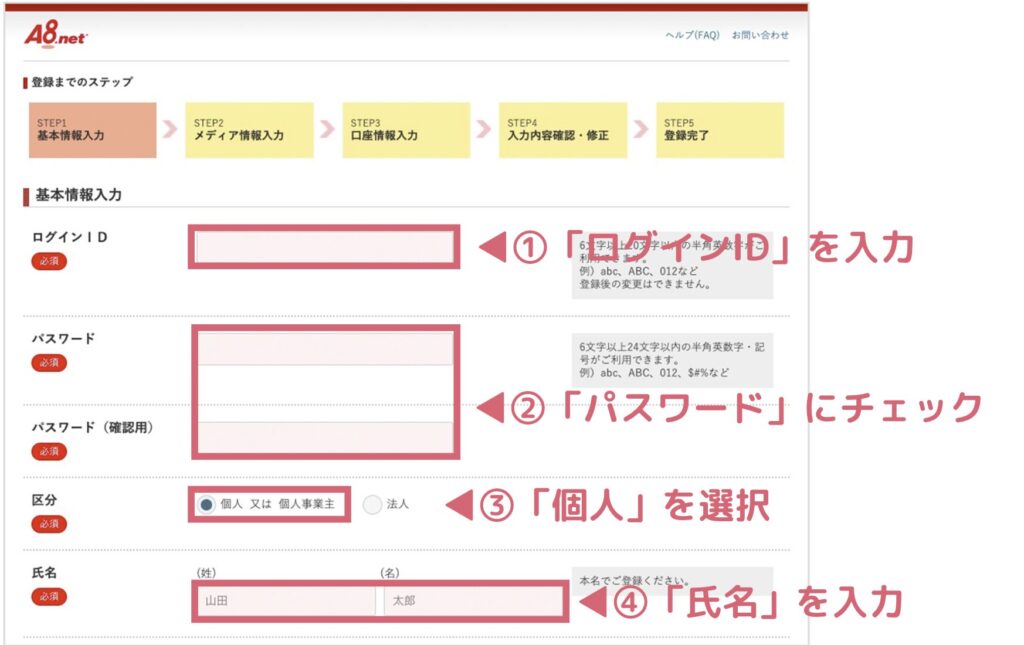Click the A8.net logo

[x=56, y=35]
